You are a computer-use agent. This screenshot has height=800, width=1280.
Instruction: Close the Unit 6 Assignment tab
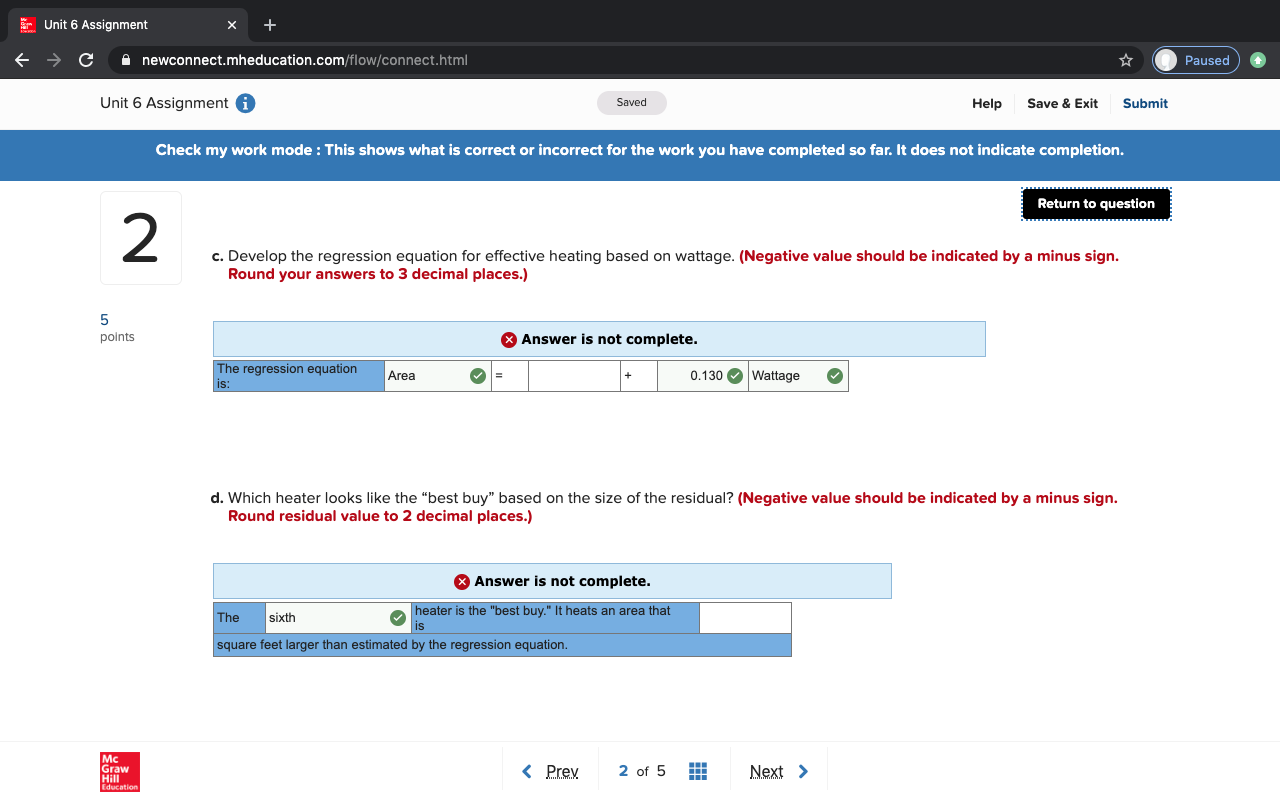tap(232, 25)
